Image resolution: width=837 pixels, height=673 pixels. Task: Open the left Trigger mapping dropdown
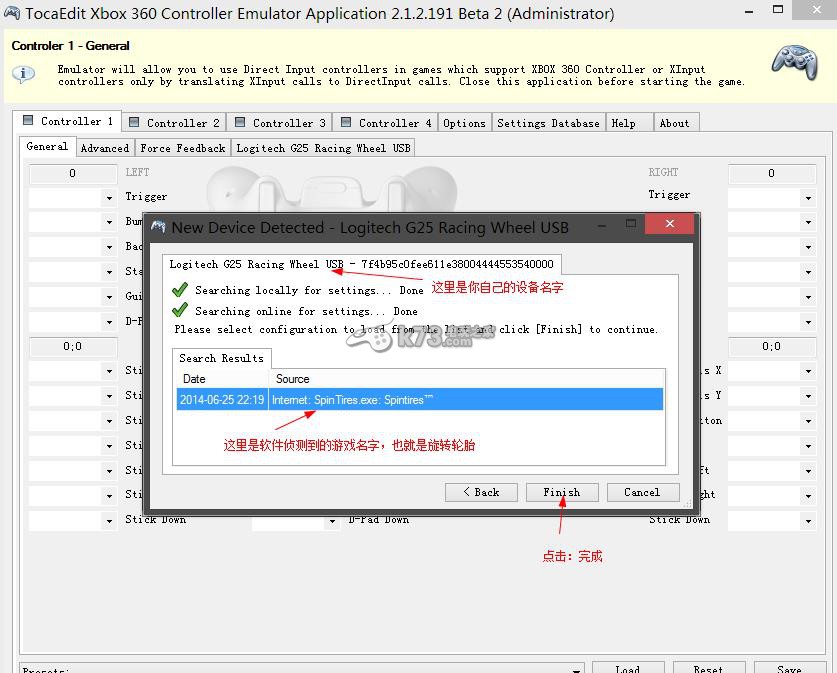[x=109, y=198]
